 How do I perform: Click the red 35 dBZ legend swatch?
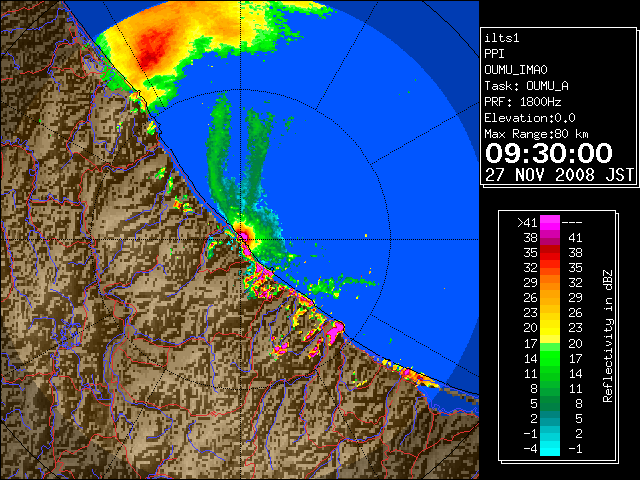tap(550, 253)
